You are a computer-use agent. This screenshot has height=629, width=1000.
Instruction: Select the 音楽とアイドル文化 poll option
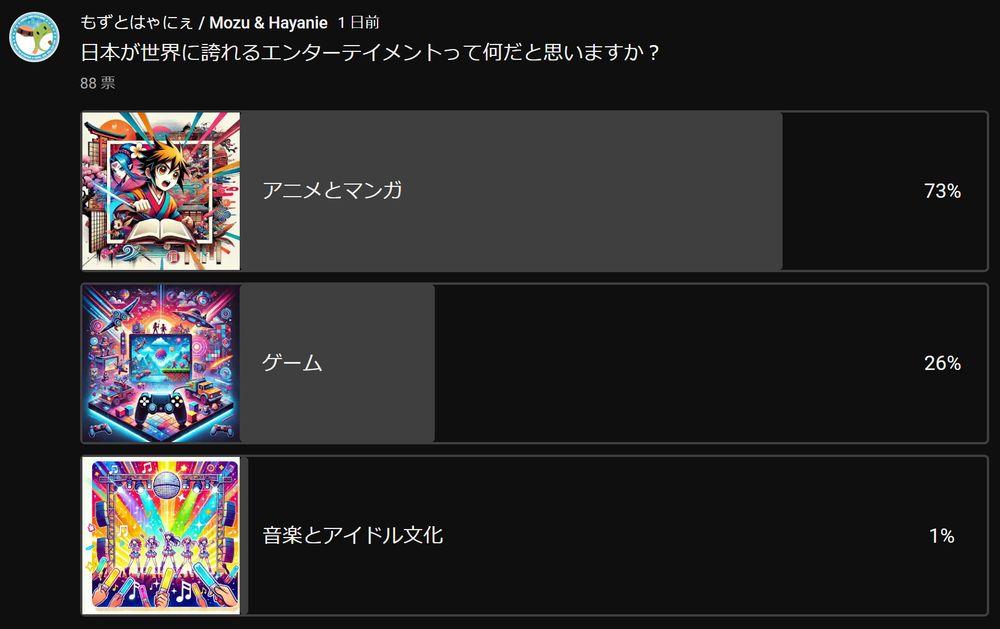[x=534, y=535]
